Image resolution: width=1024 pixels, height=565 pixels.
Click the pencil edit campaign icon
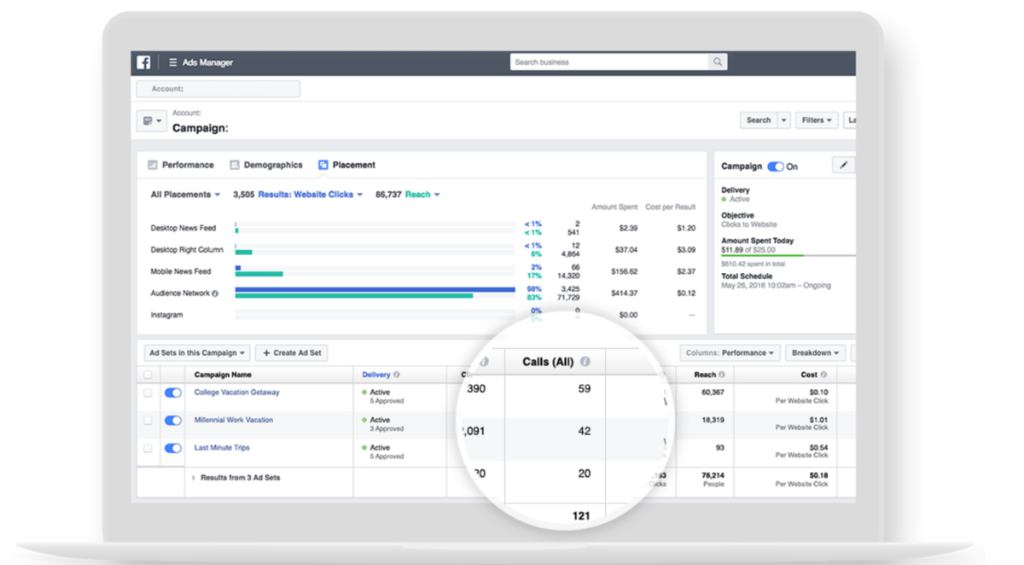(843, 165)
